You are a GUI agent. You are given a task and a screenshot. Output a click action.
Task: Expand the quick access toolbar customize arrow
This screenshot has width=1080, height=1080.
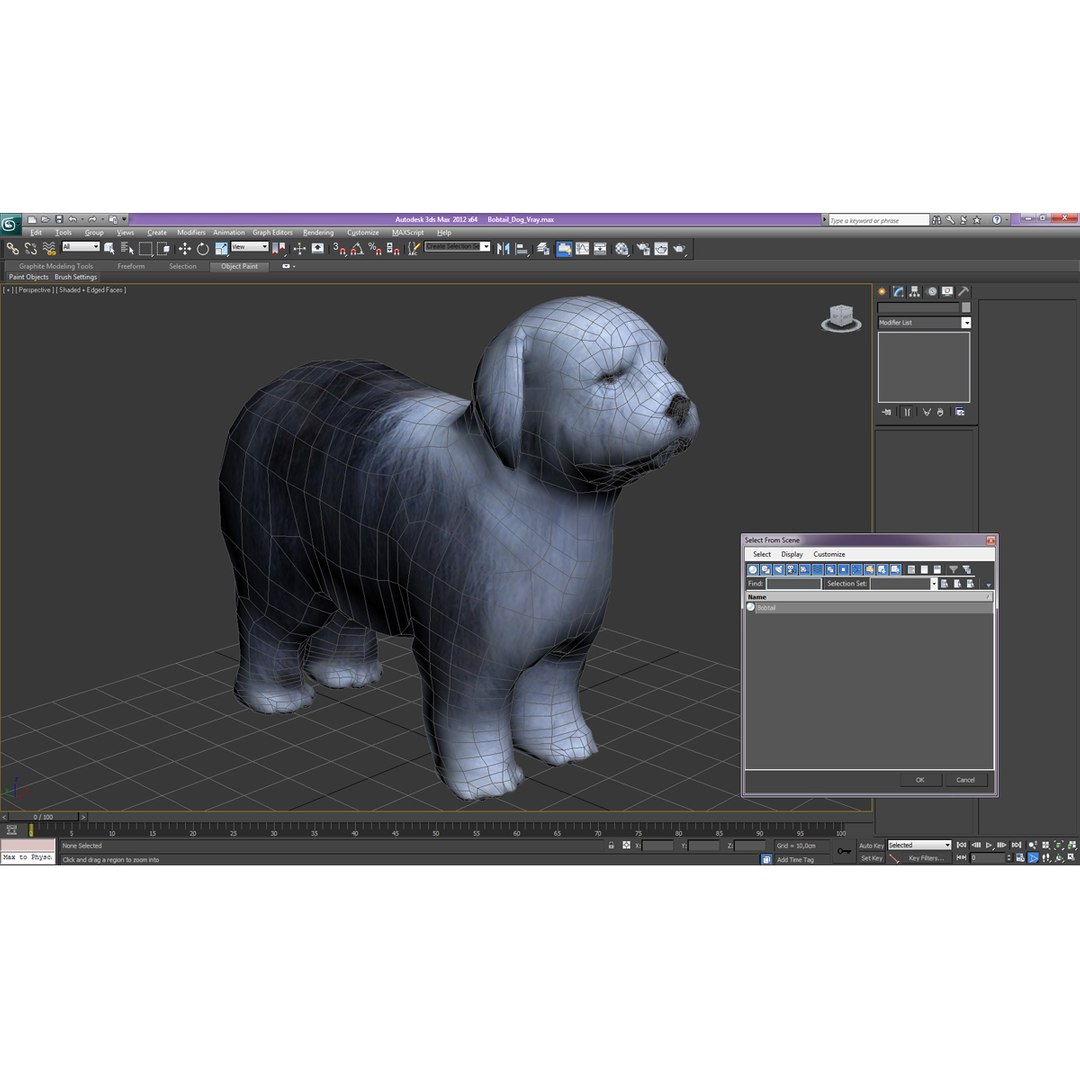tap(125, 220)
